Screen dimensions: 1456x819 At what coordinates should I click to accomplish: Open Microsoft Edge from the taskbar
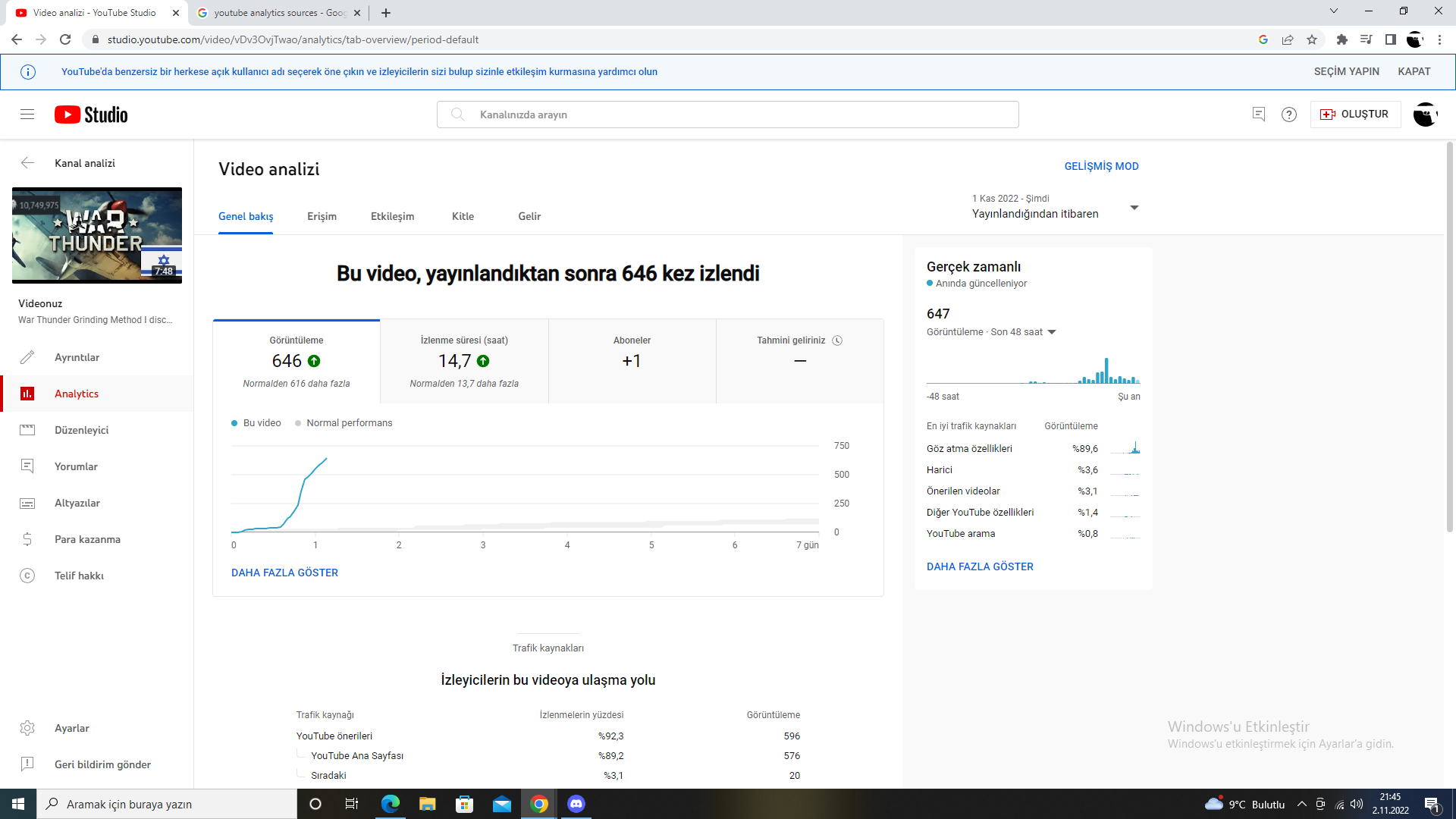click(x=391, y=804)
